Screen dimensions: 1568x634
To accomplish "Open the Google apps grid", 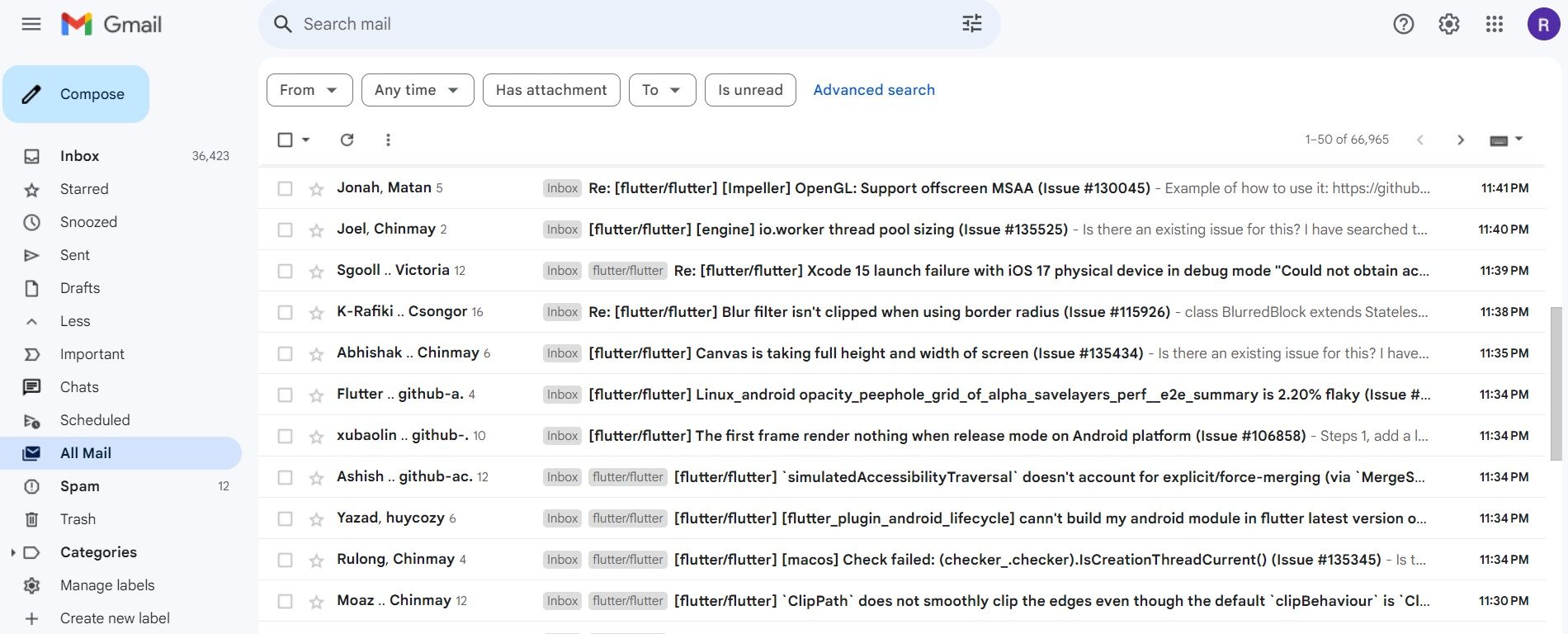I will [1495, 24].
